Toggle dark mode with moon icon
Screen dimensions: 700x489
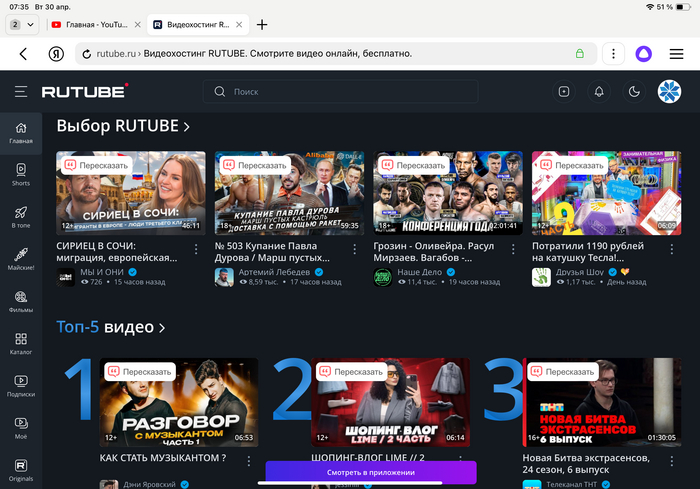click(633, 92)
